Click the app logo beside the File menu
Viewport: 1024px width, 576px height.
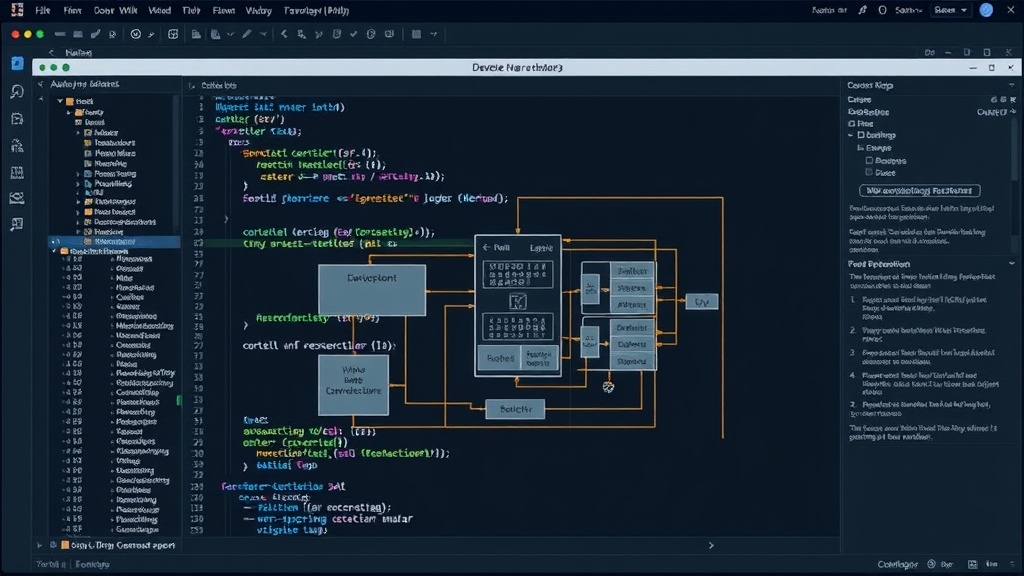17,10
